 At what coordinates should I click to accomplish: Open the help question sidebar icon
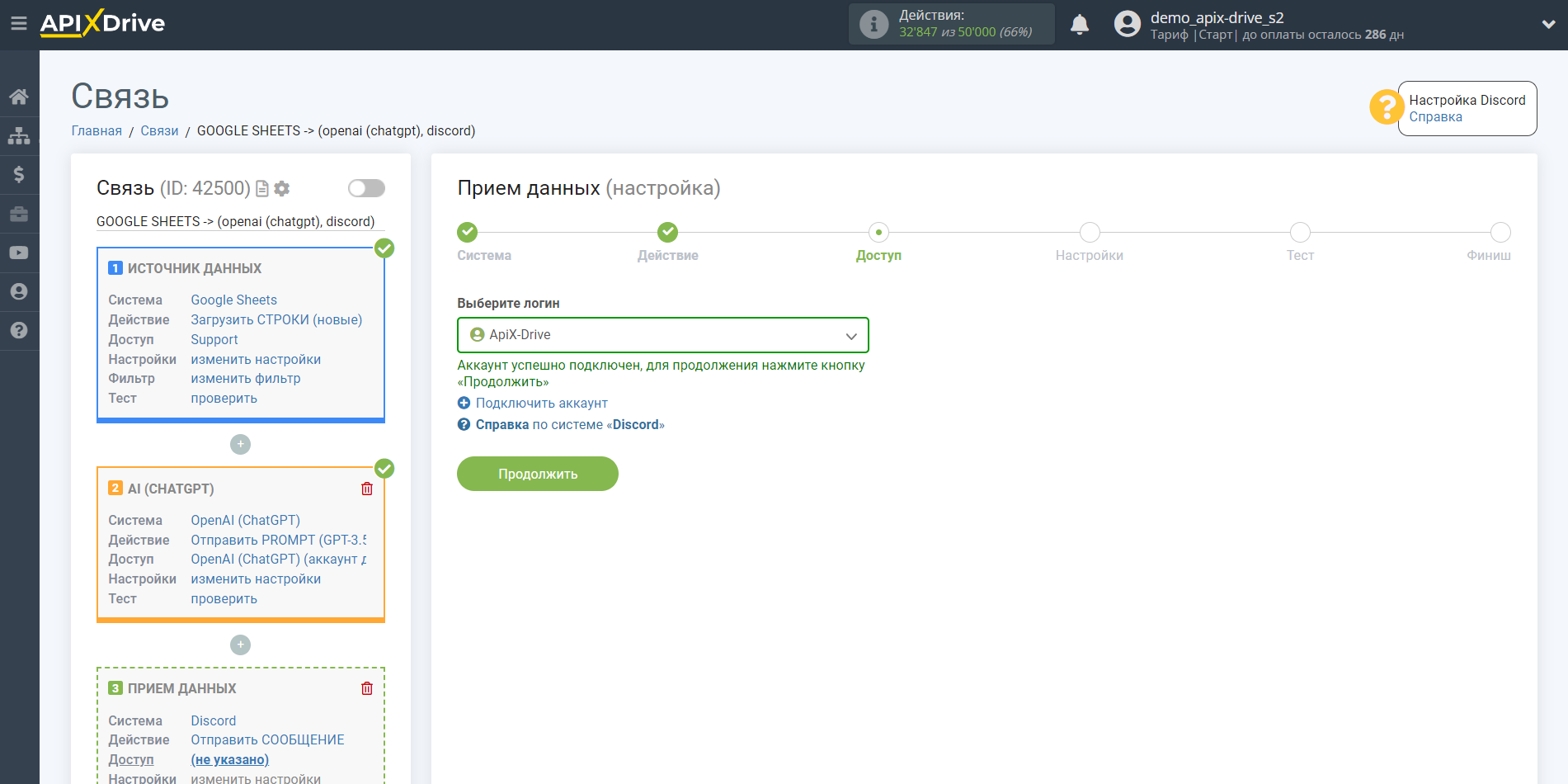(19, 331)
